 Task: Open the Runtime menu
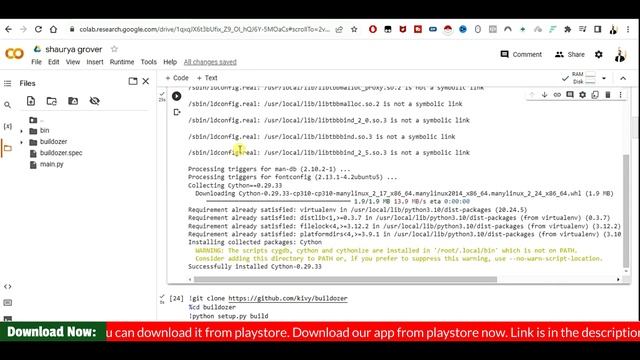point(122,62)
